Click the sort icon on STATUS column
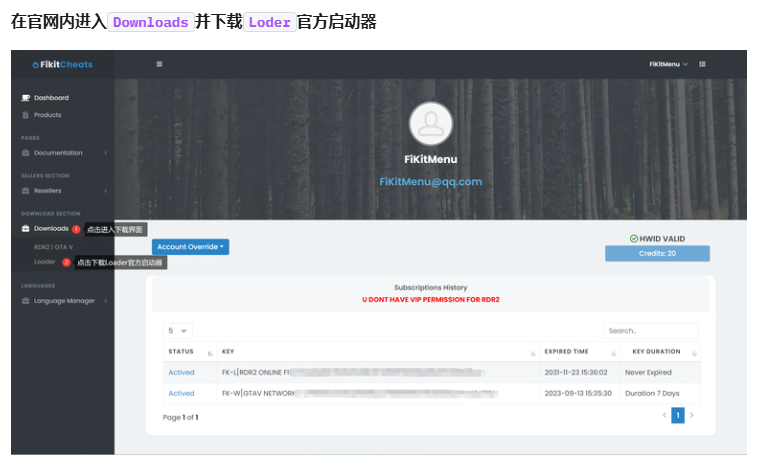762x468 pixels. pos(209,352)
